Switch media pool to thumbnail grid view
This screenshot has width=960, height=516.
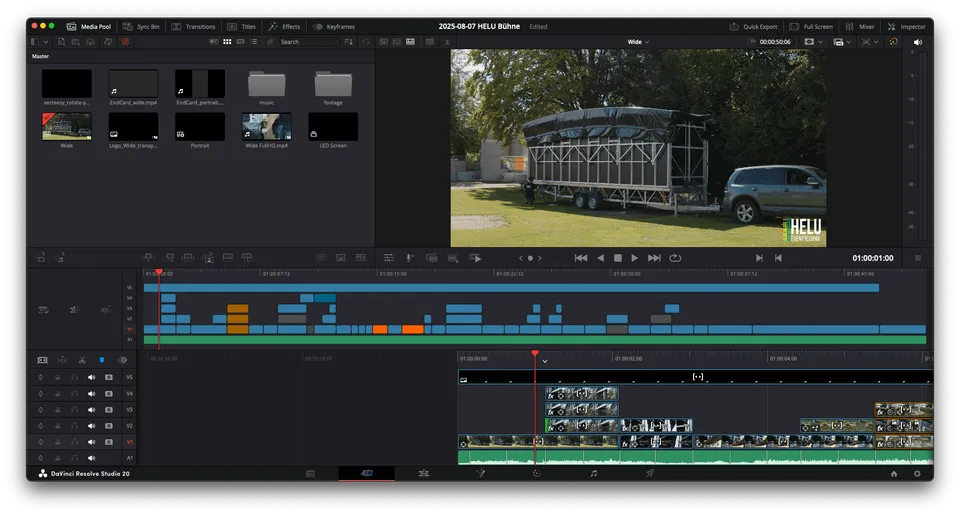coord(227,42)
